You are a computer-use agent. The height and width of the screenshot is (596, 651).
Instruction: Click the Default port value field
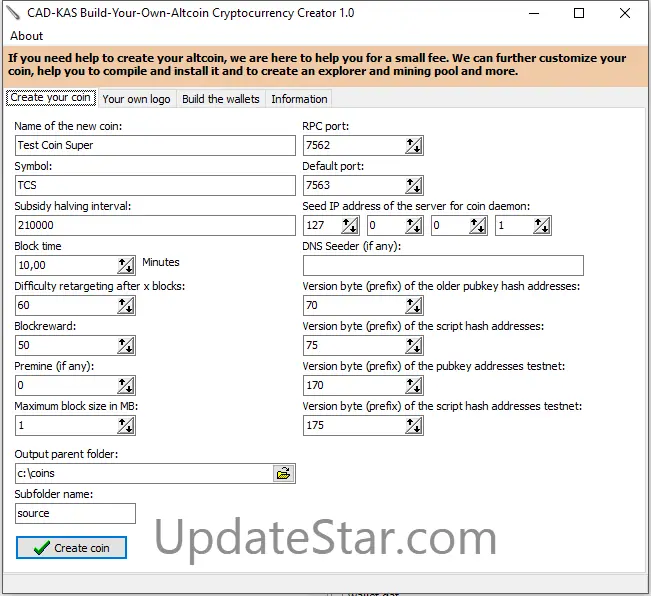[354, 185]
